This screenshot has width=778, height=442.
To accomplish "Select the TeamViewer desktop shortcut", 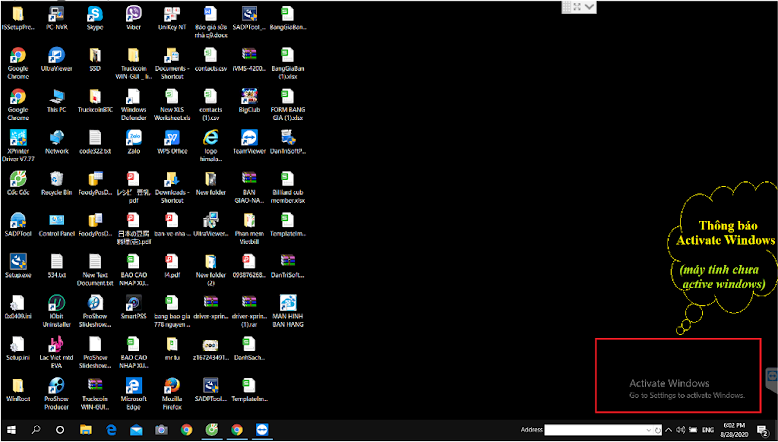I will point(249,142).
